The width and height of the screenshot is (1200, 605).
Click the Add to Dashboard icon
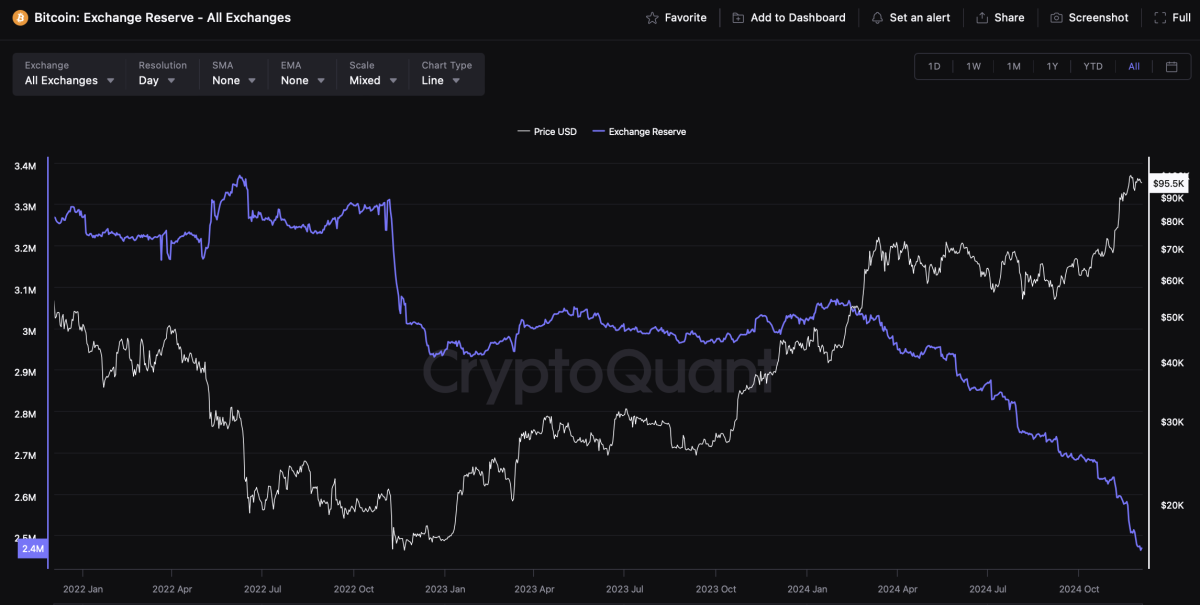point(738,18)
